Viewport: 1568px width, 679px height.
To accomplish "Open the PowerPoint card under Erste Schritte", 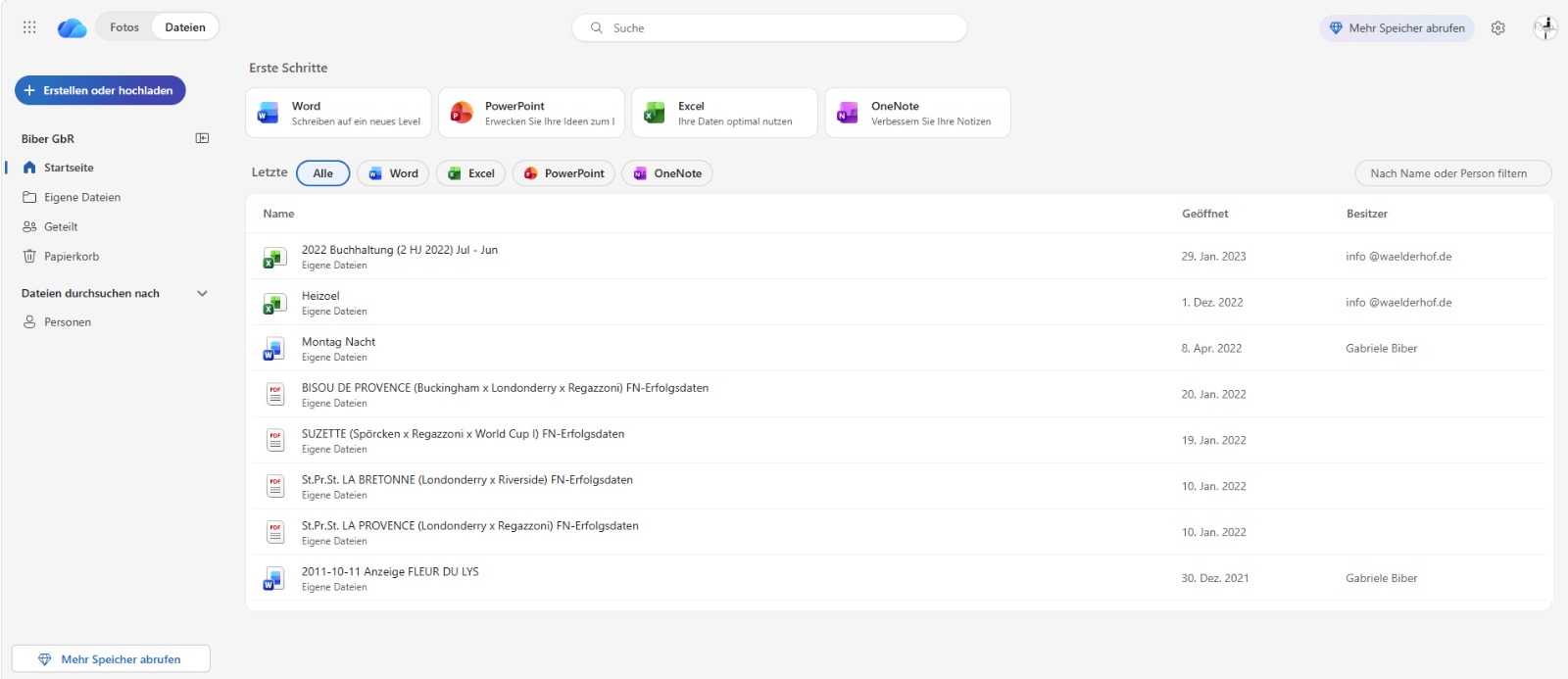I will (x=531, y=113).
